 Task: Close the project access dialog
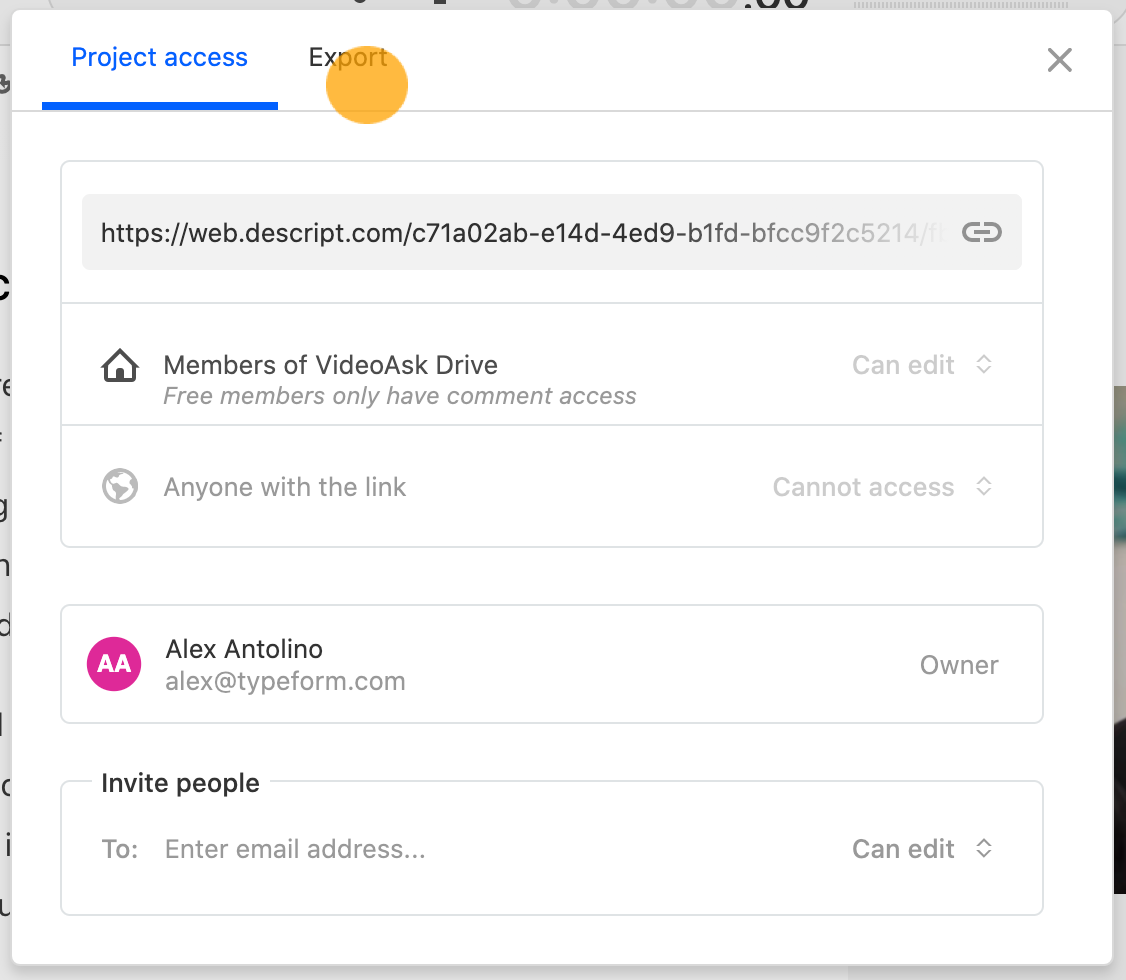click(1059, 60)
